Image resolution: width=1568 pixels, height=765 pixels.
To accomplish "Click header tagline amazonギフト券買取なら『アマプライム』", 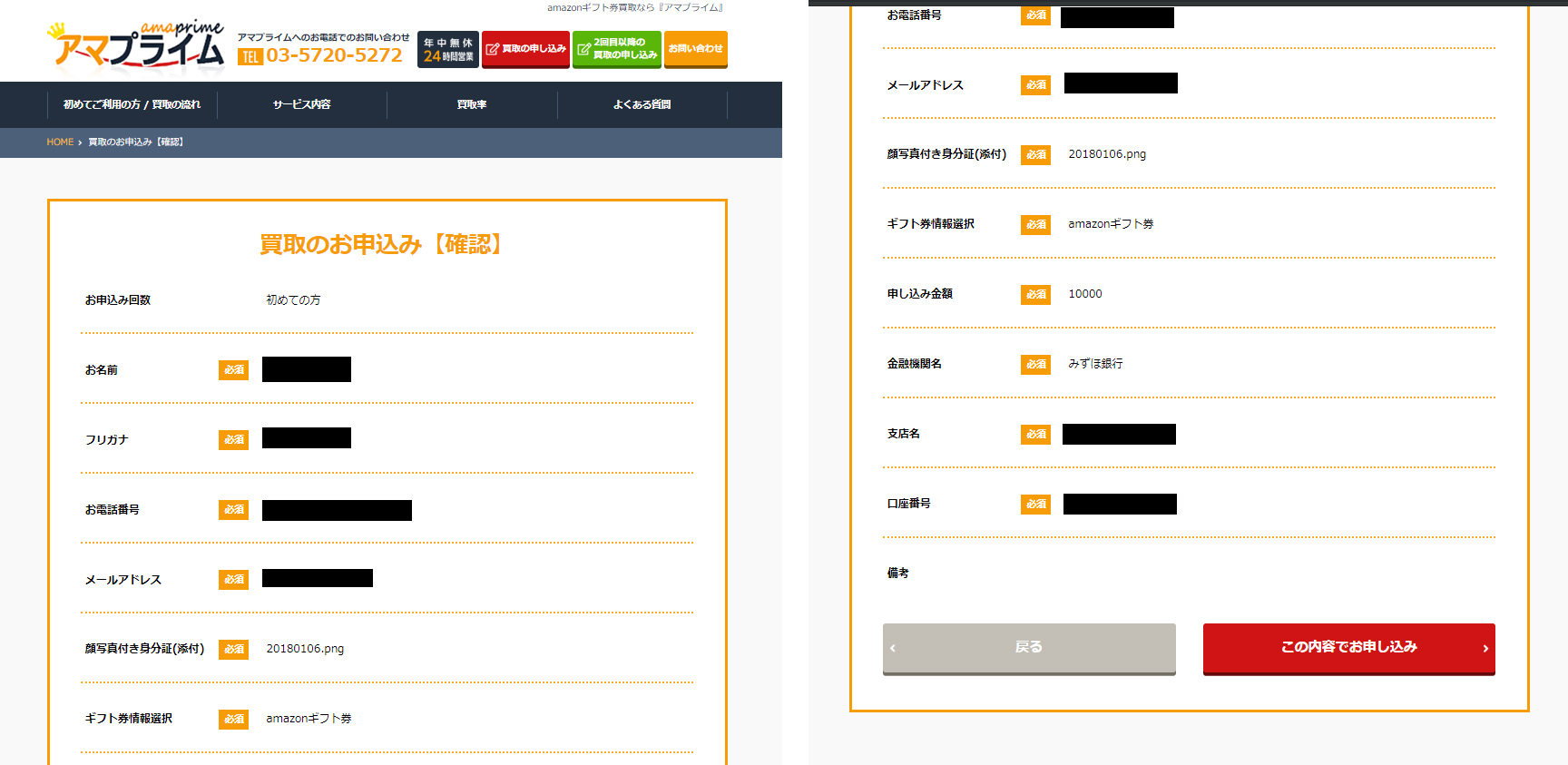I will [635, 7].
